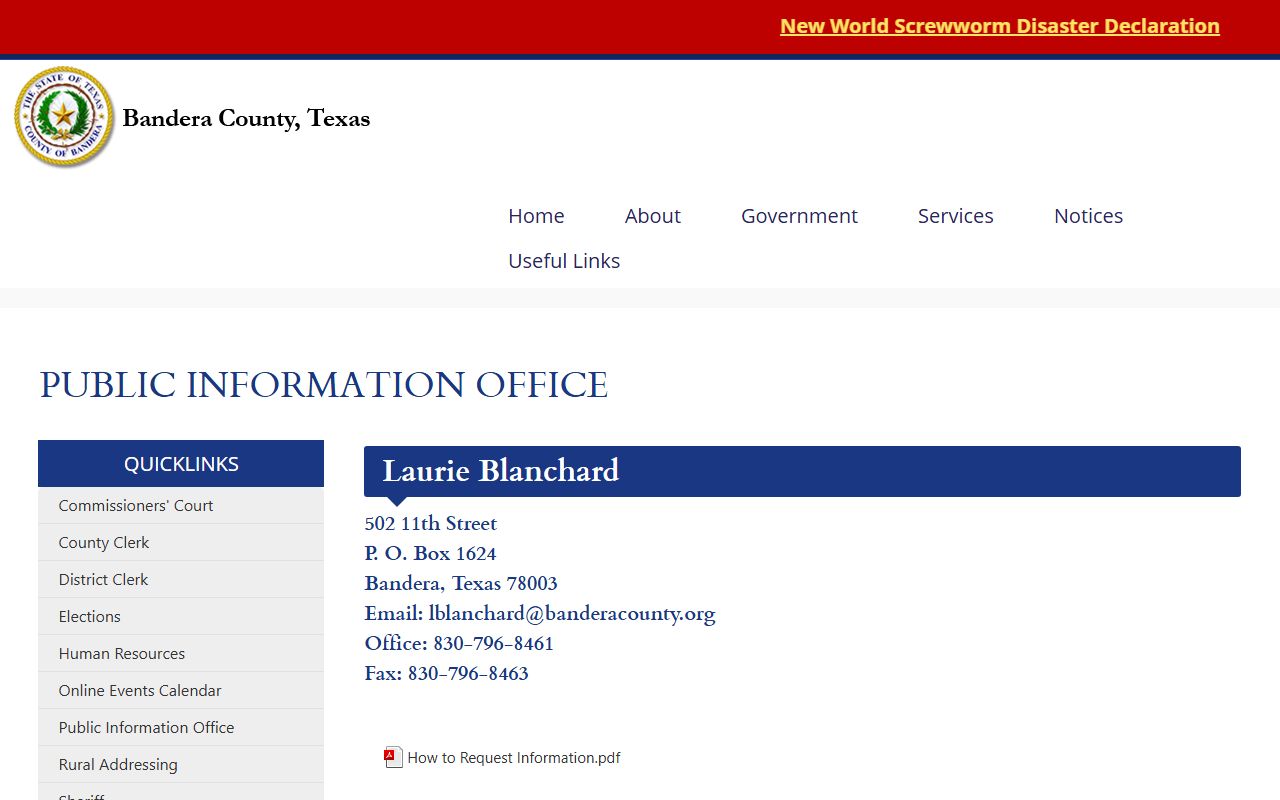Open Commissioners' Court quicklink
The width and height of the screenshot is (1280, 800).
tap(181, 505)
